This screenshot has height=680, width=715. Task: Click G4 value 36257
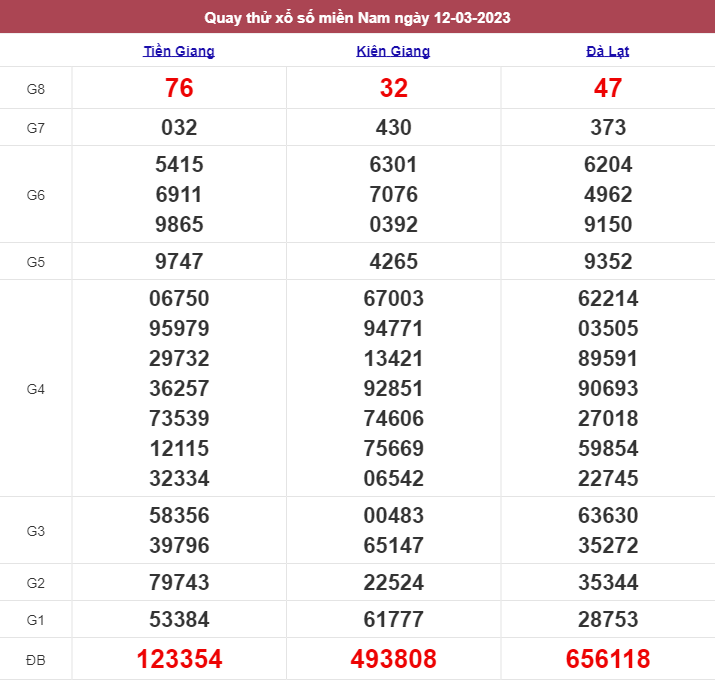tap(179, 389)
